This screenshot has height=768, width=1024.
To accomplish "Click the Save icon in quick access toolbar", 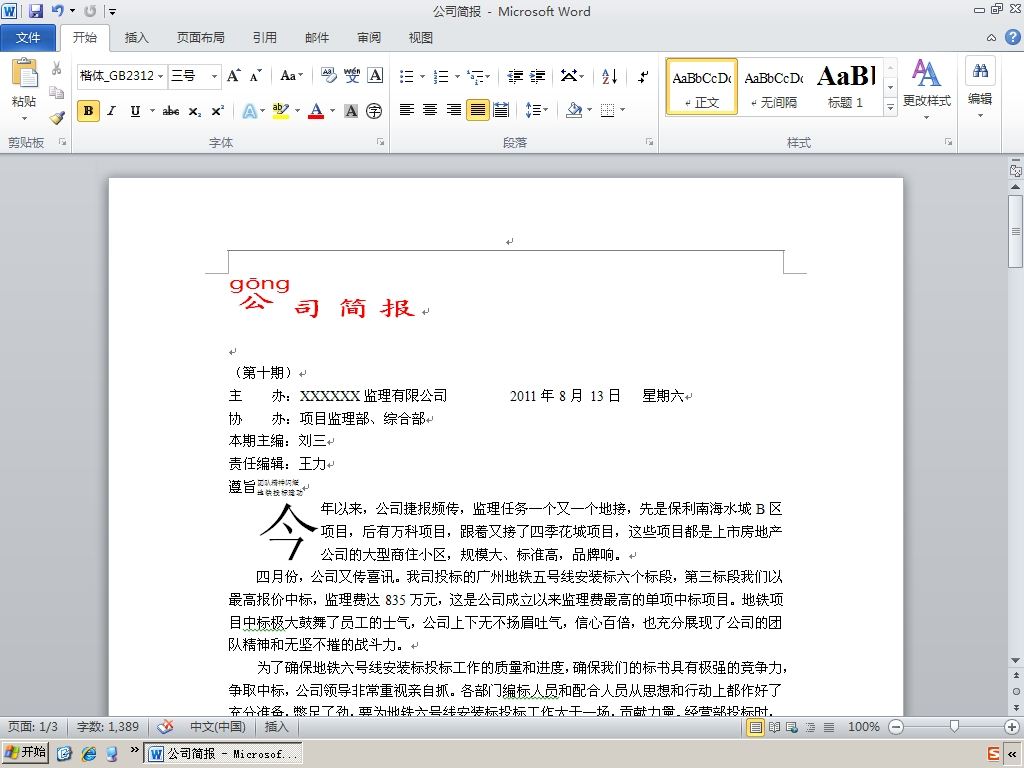I will coord(35,10).
